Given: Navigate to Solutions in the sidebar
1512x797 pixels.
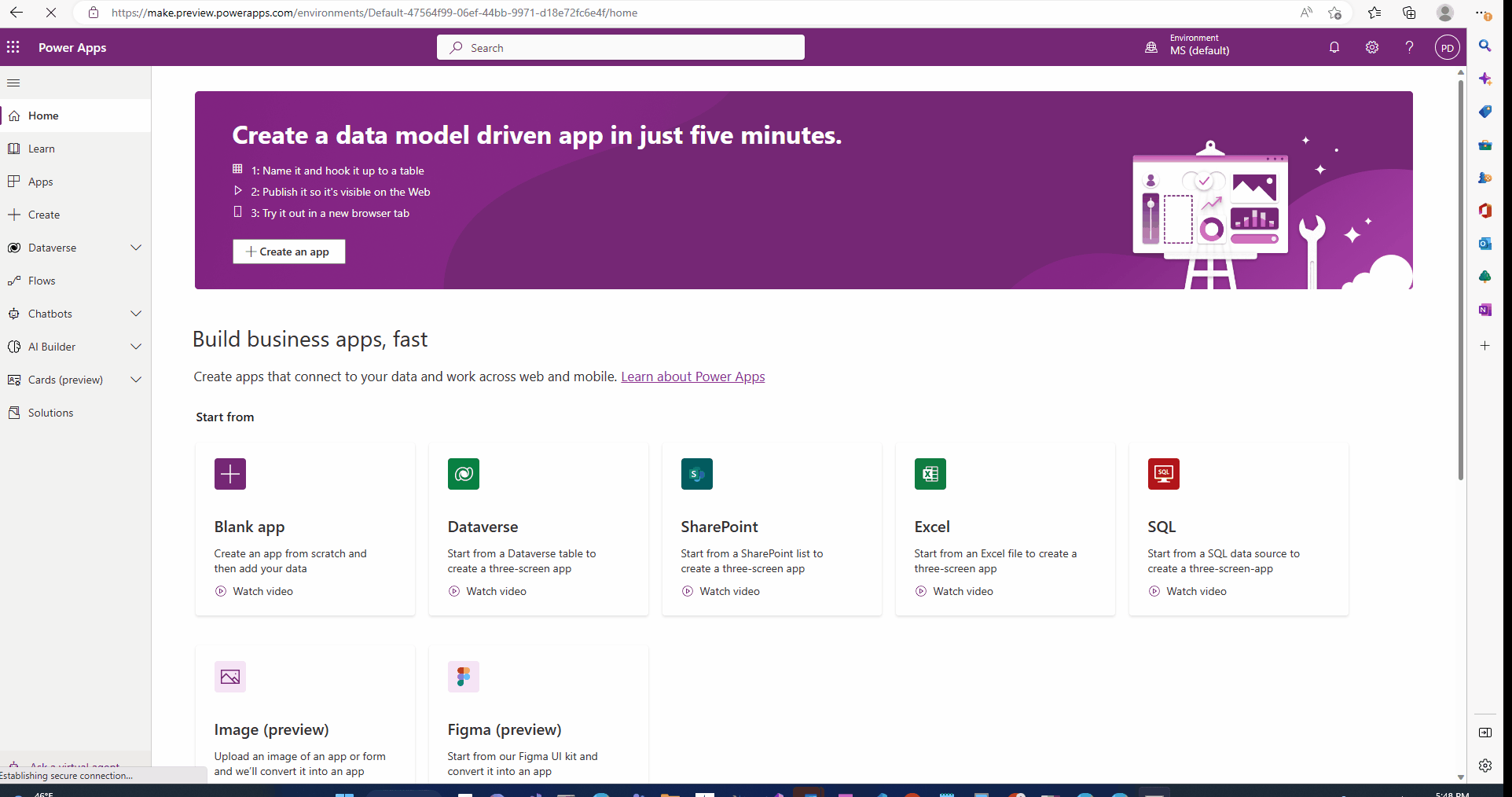Looking at the screenshot, I should coord(50,412).
